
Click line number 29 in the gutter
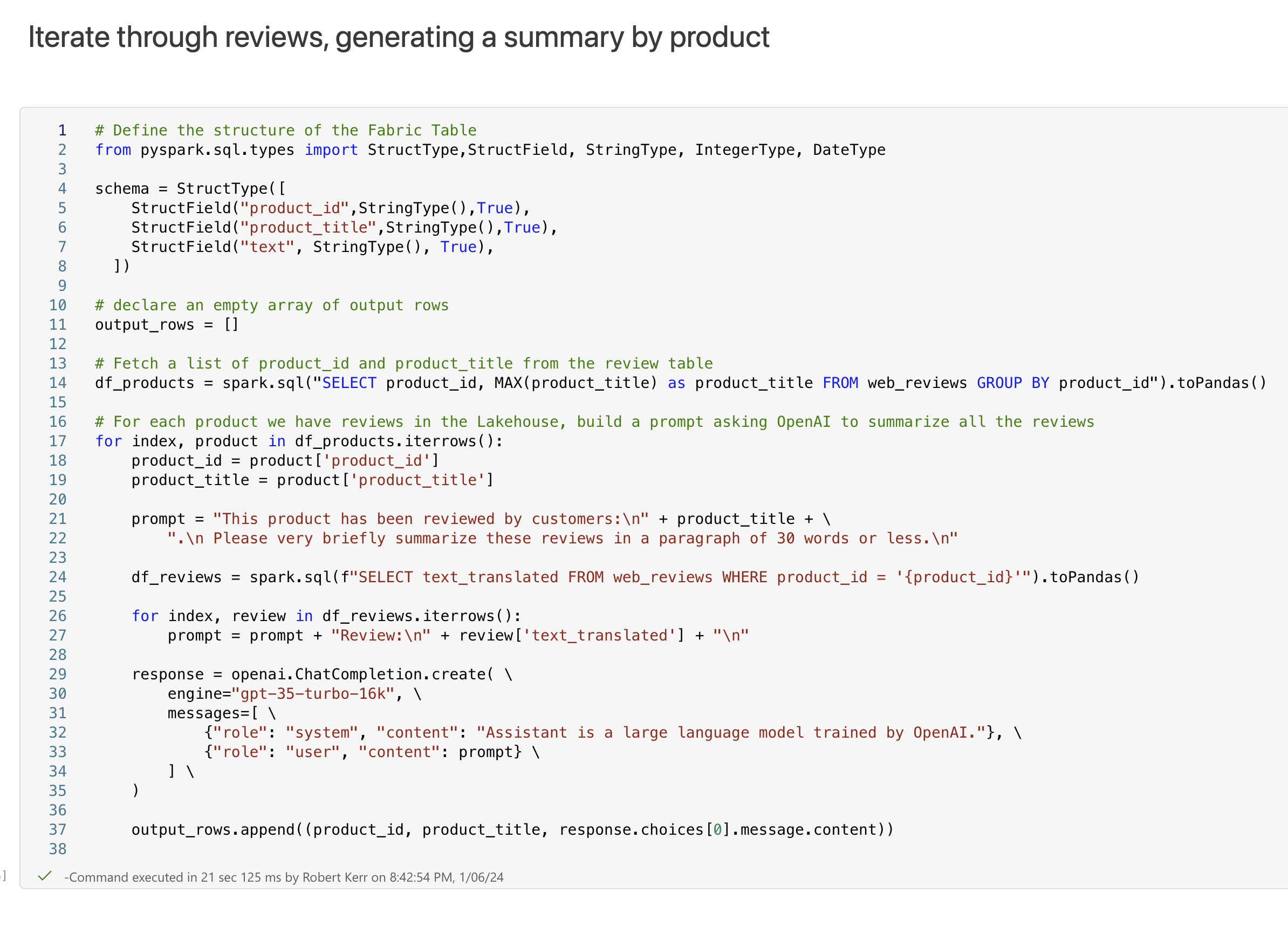tap(57, 674)
